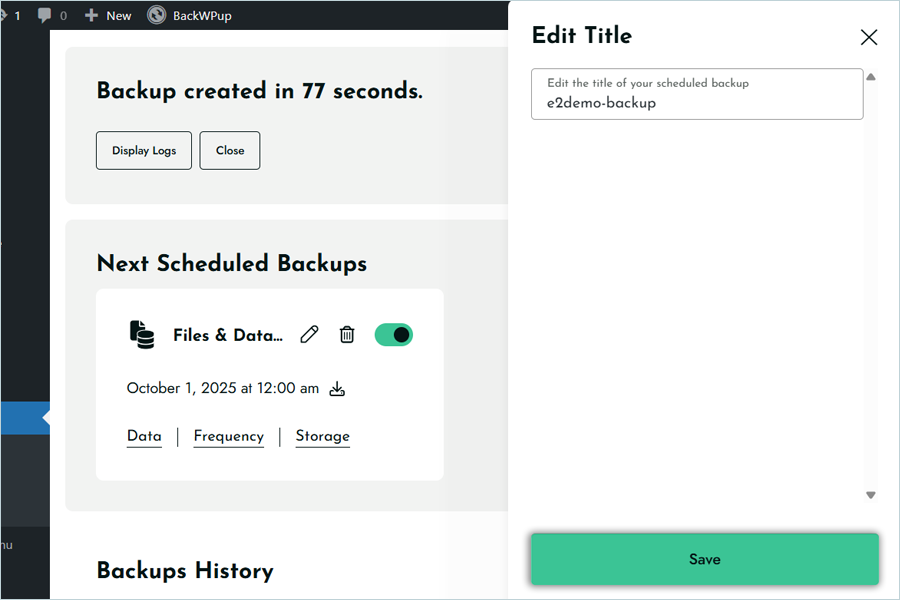This screenshot has width=900, height=600.
Task: Click the scheduled backup title input field
Action: (696, 102)
